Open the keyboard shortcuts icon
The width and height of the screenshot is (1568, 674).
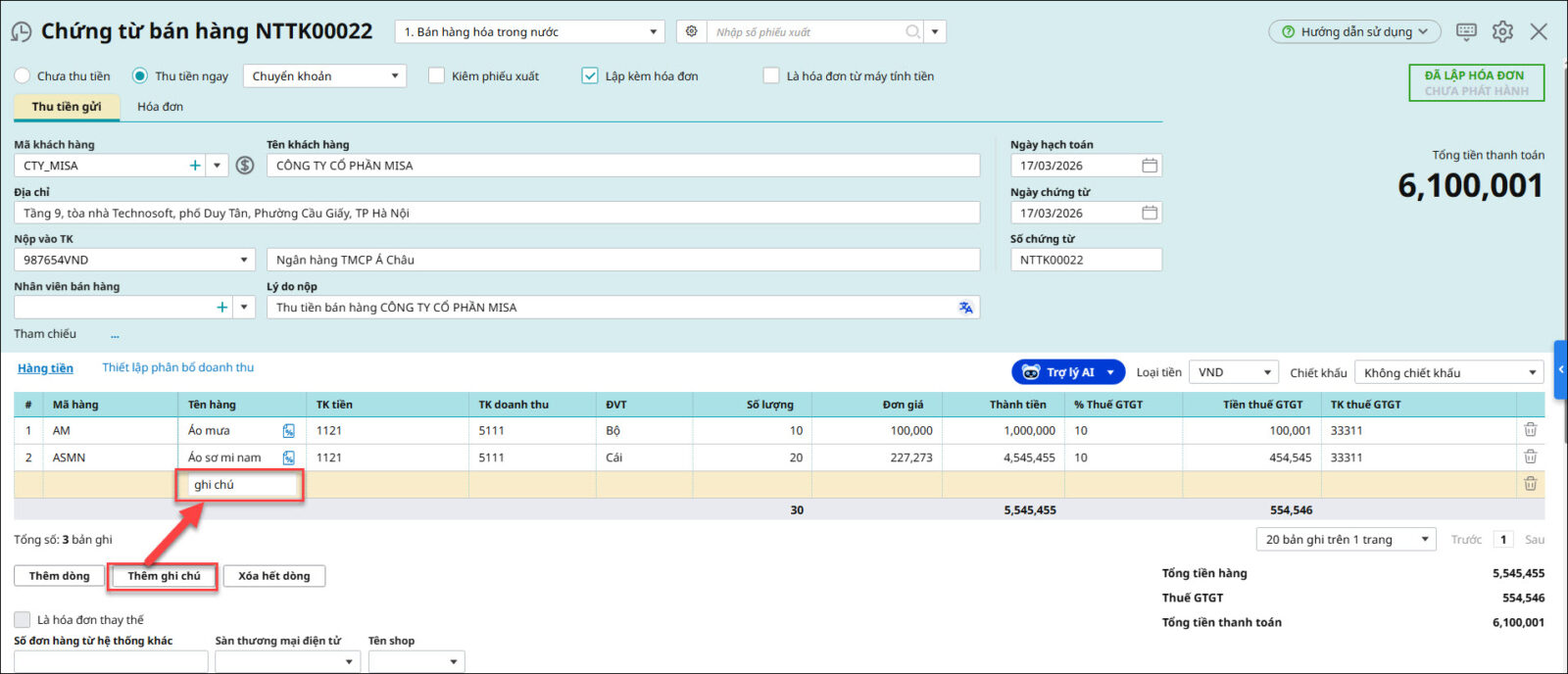1466,31
